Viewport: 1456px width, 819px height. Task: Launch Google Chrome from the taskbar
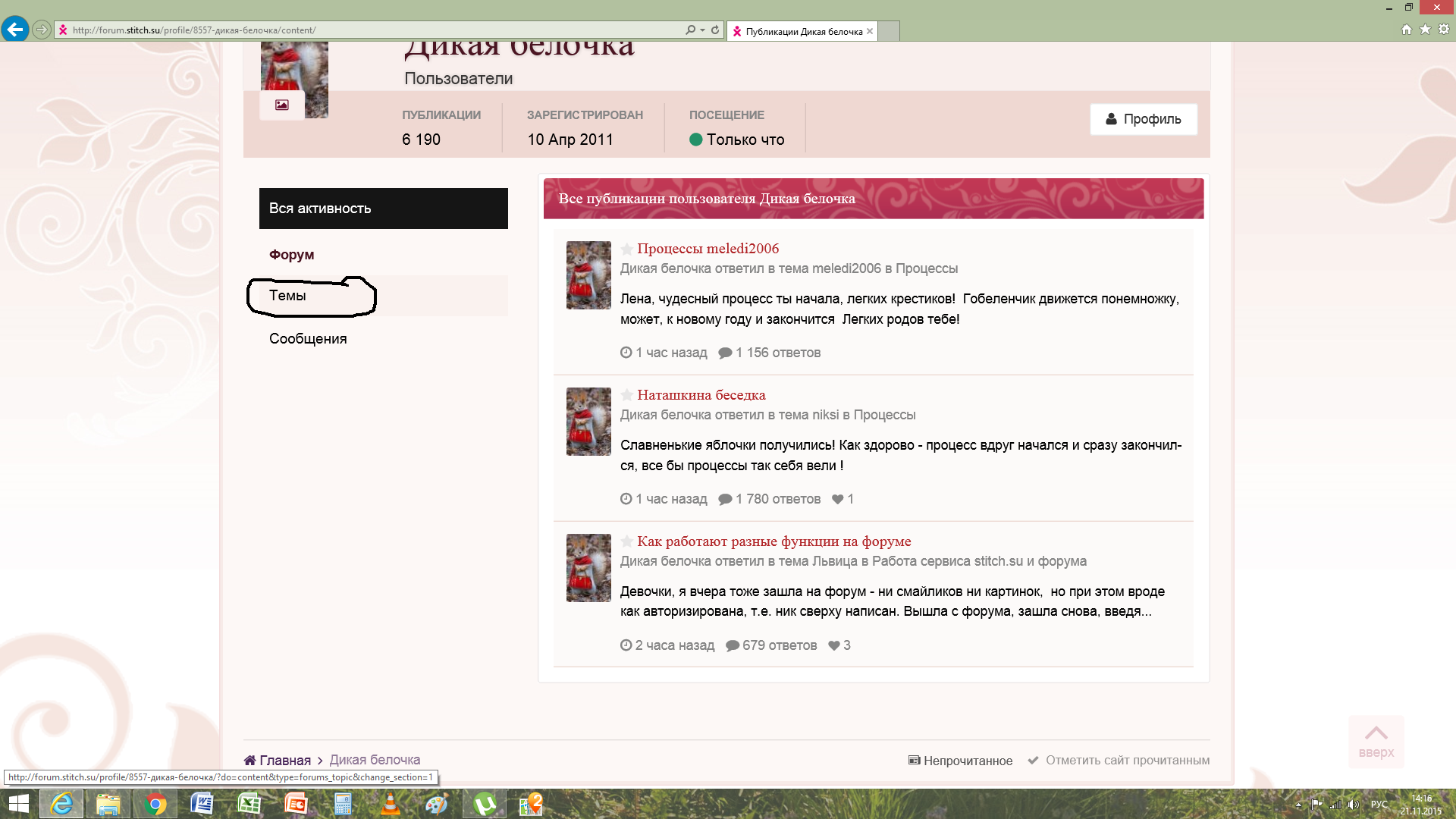155,804
